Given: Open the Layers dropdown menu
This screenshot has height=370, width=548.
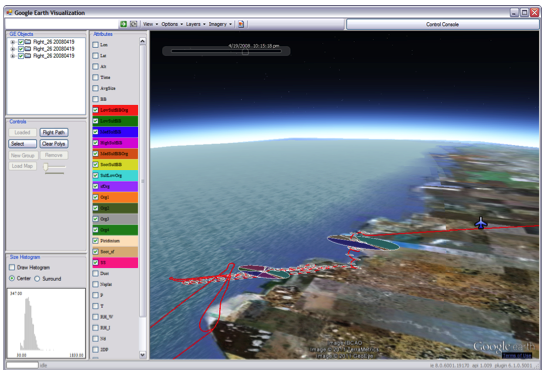Looking at the screenshot, I should click(195, 24).
